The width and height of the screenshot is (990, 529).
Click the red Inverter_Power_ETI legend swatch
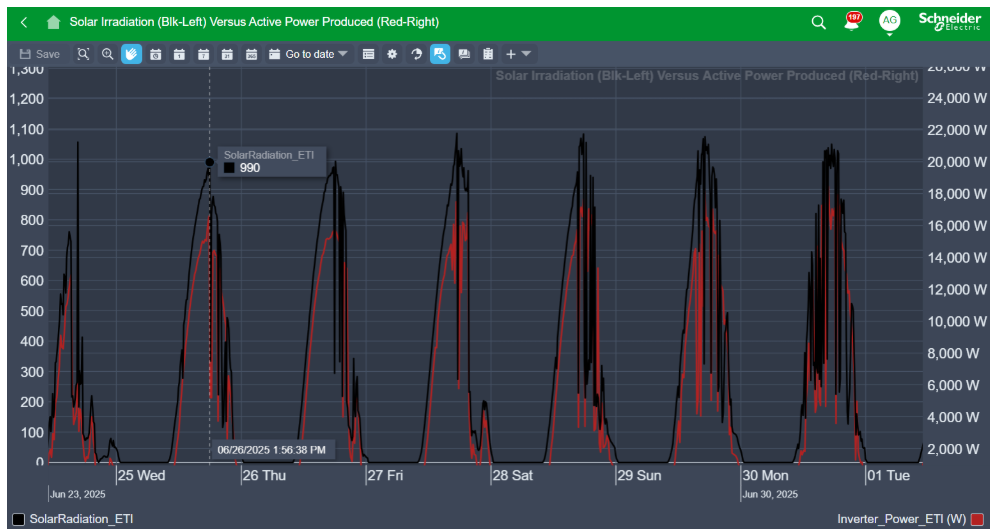(977, 519)
